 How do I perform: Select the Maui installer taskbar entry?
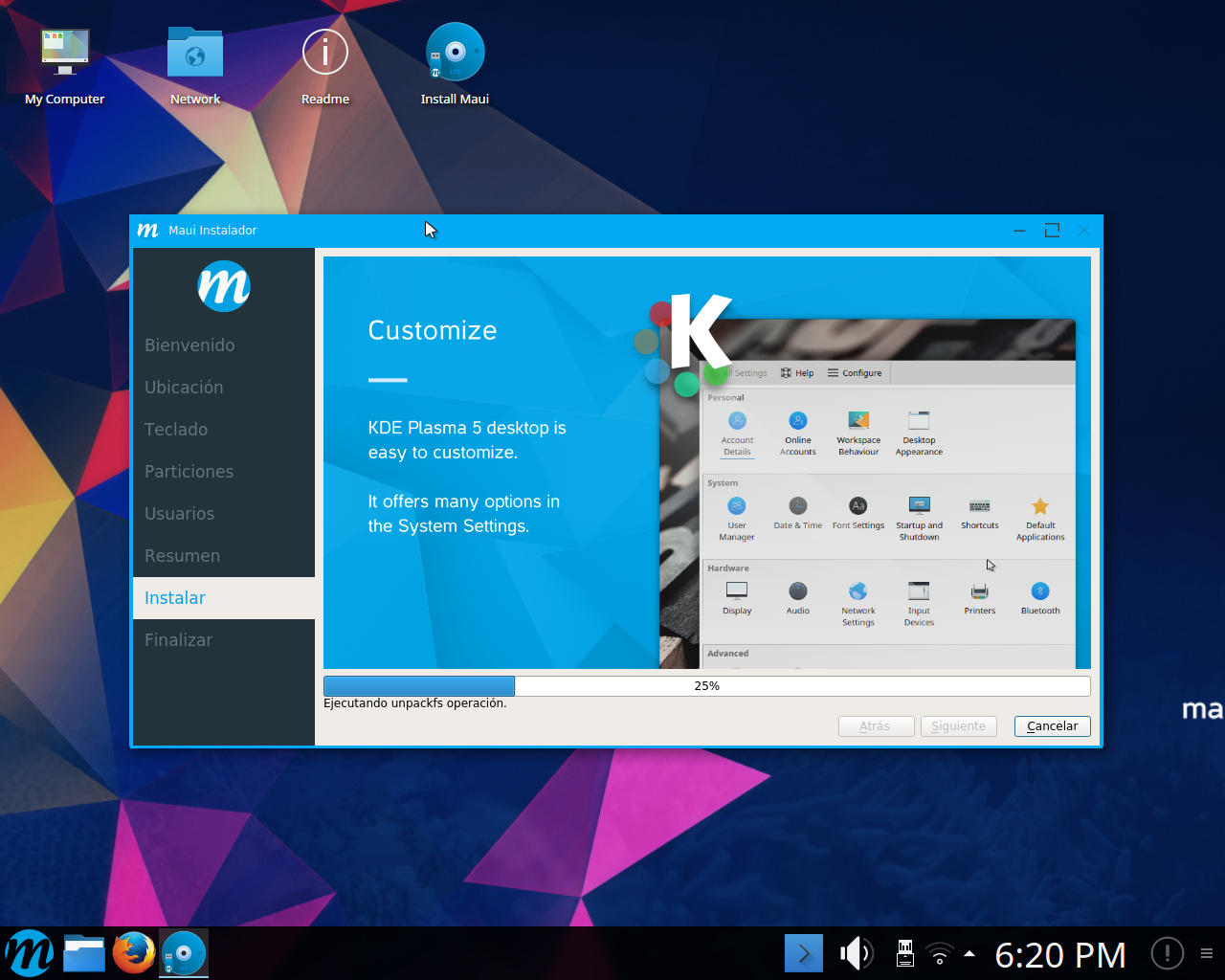(184, 953)
